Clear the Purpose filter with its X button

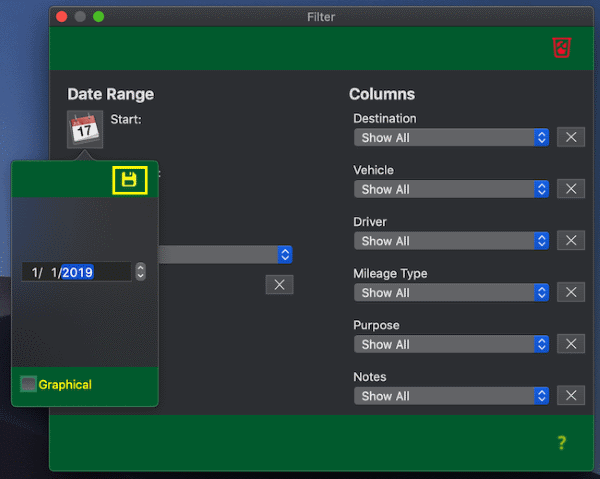[570, 344]
